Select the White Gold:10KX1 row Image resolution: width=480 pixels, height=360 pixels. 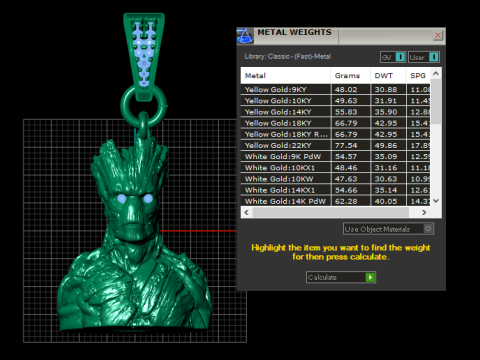(x=336, y=168)
